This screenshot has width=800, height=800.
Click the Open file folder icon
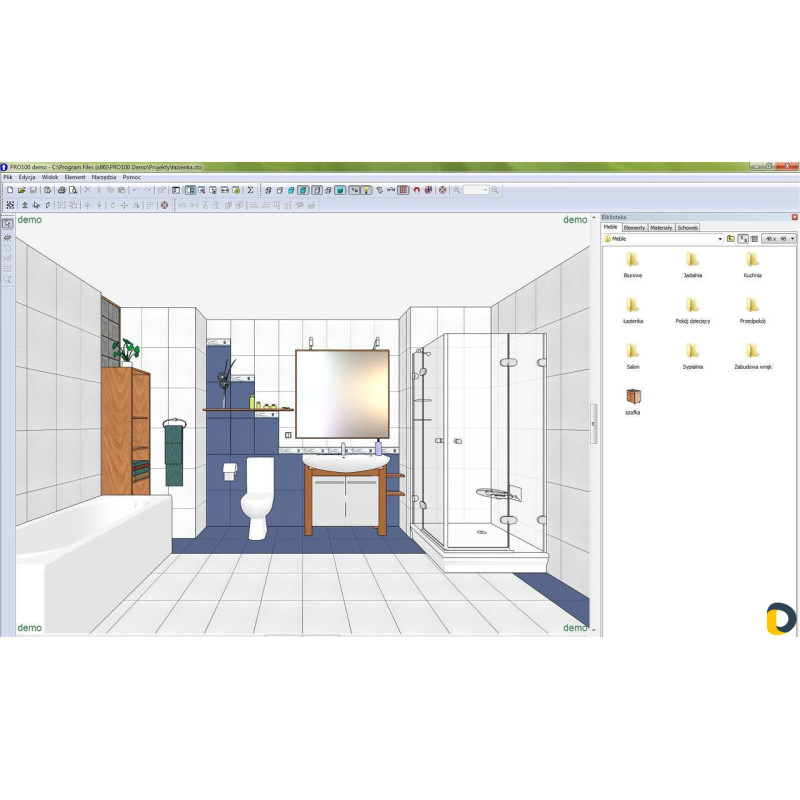point(21,189)
